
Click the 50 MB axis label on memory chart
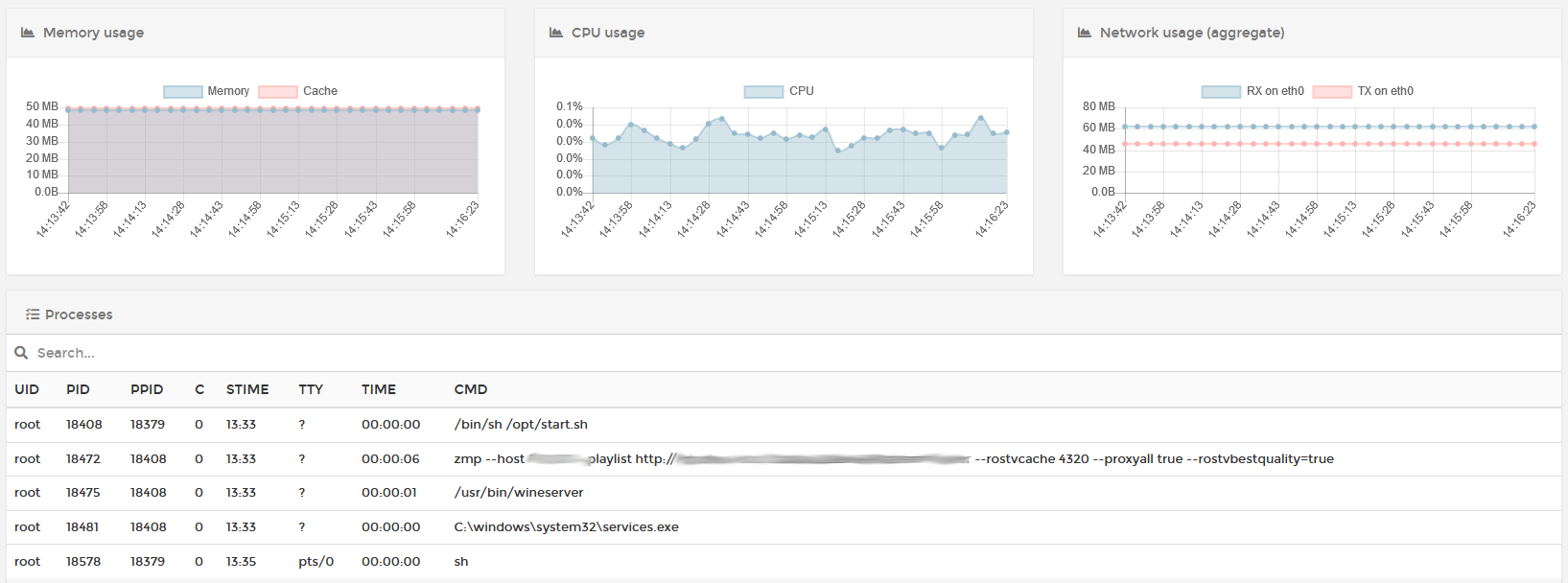point(42,106)
